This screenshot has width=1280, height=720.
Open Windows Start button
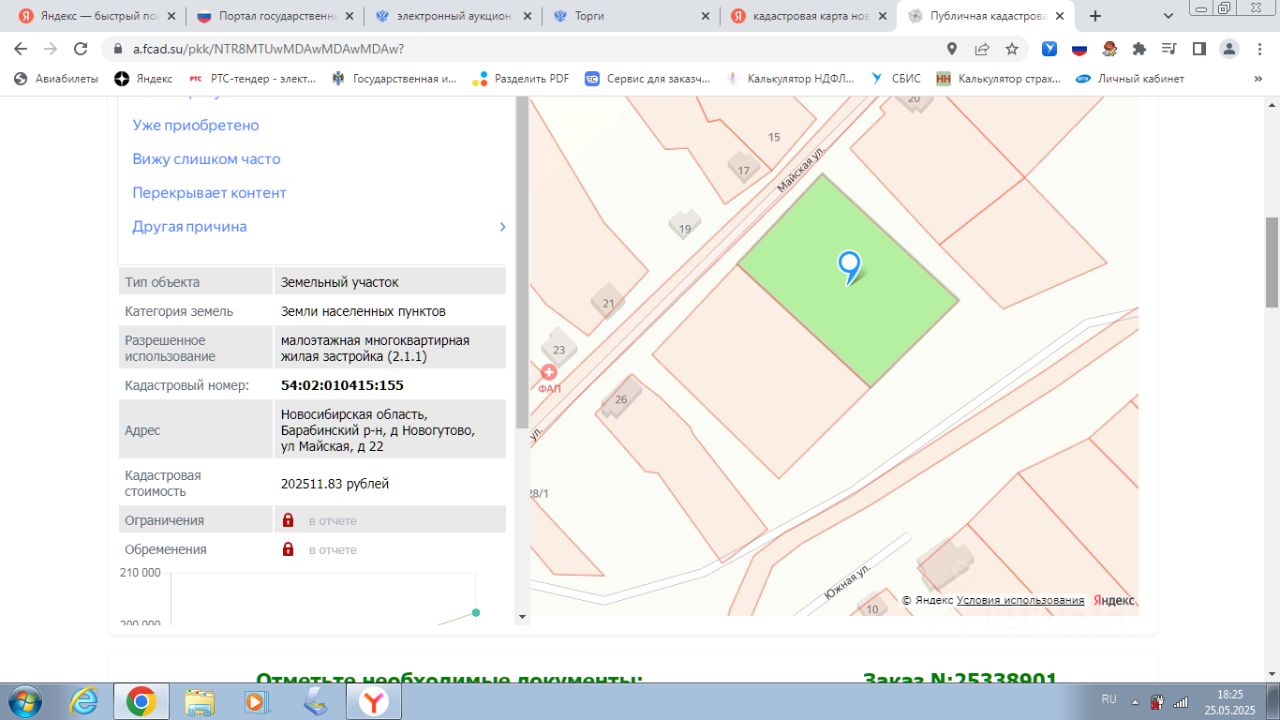coord(23,702)
